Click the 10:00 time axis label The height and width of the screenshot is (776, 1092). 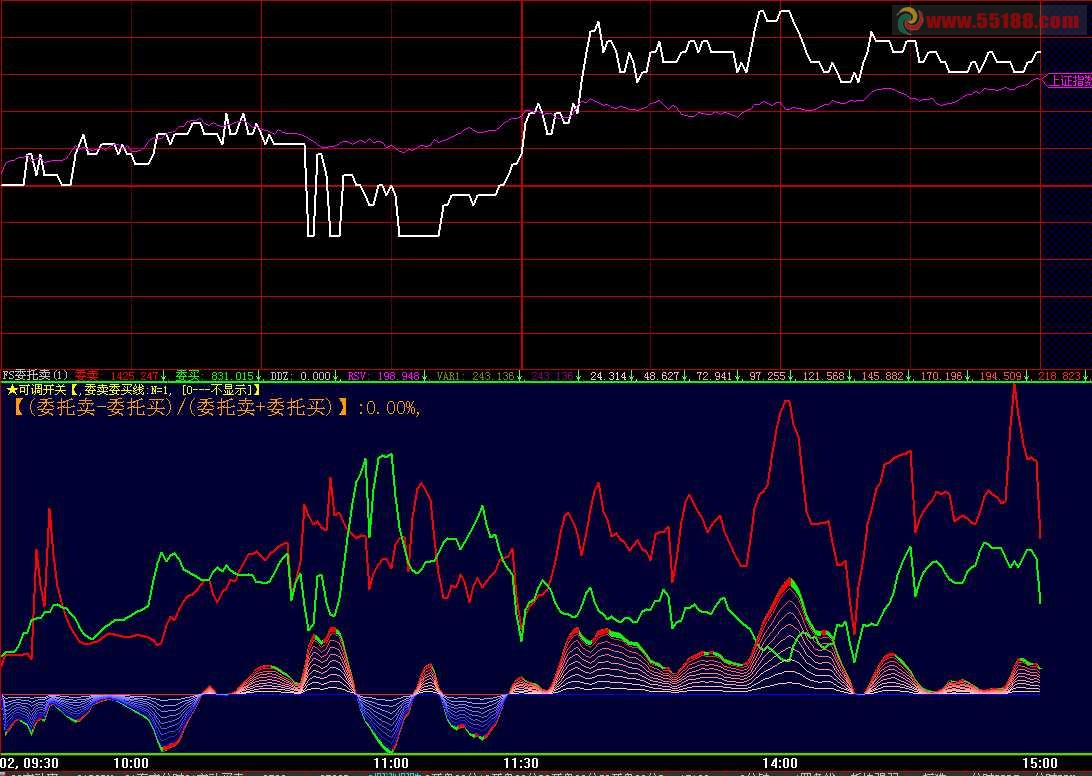pos(130,763)
